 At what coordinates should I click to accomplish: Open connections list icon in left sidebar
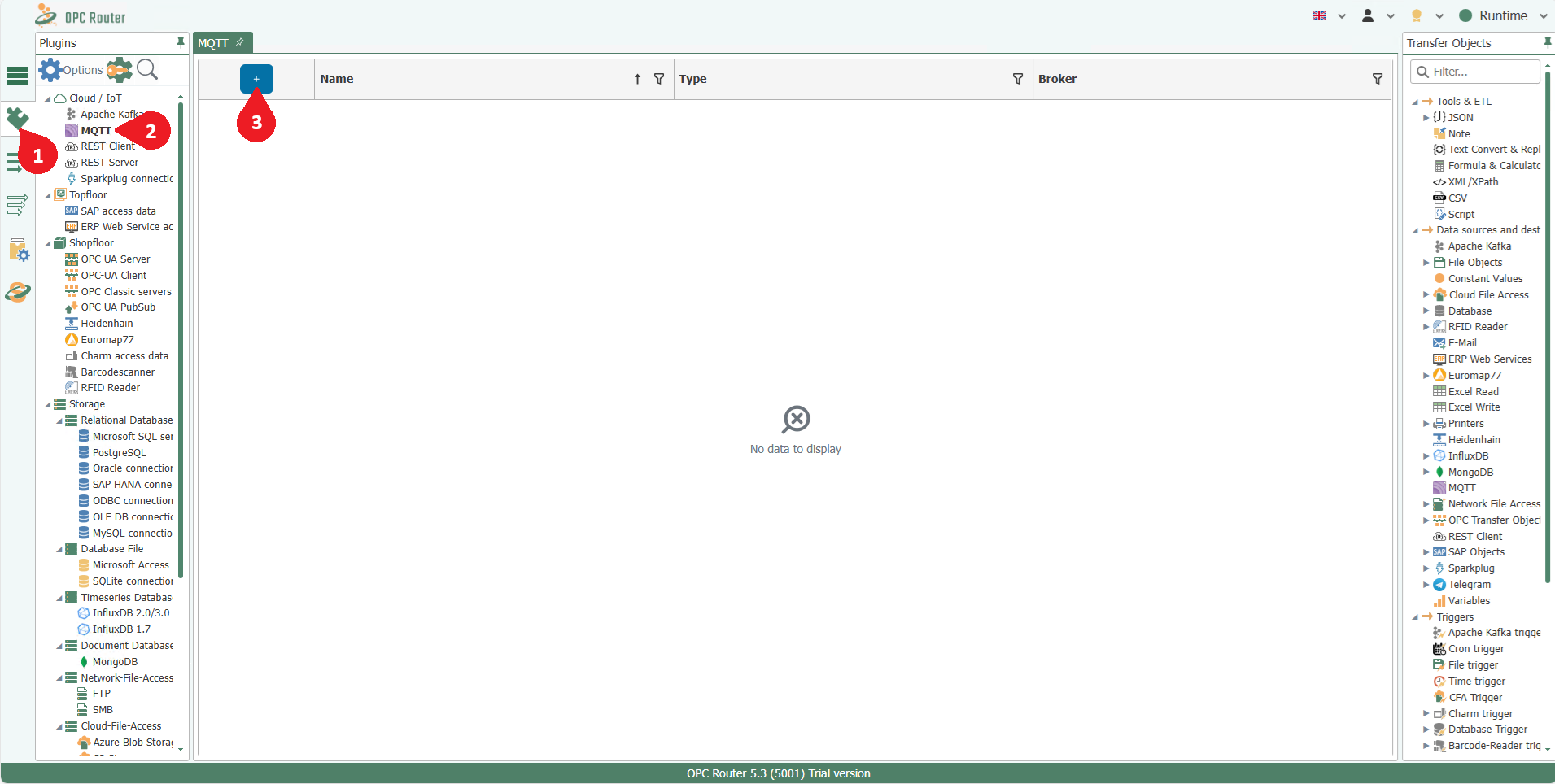(17, 204)
